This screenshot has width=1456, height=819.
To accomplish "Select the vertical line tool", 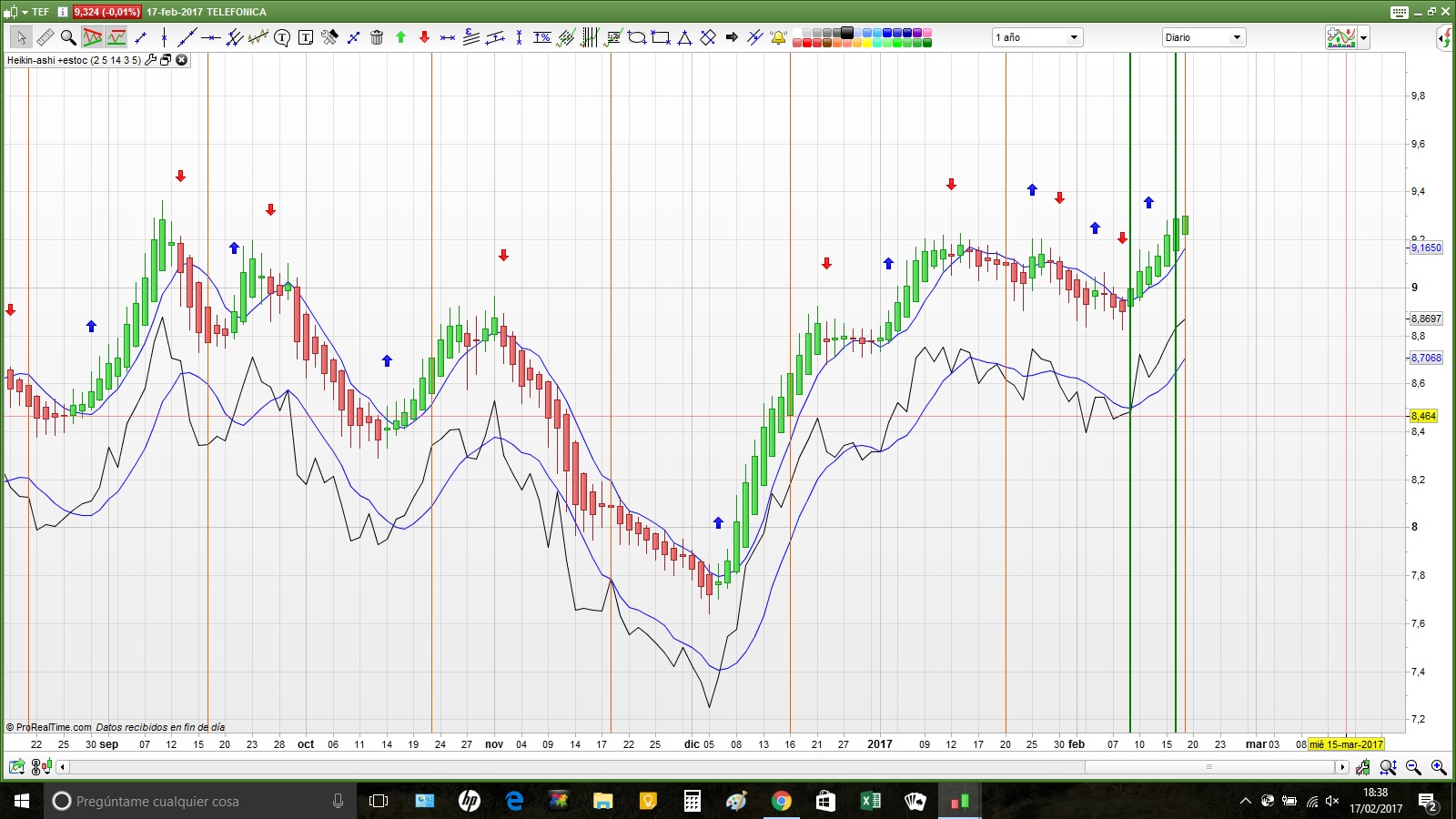I will [x=164, y=37].
